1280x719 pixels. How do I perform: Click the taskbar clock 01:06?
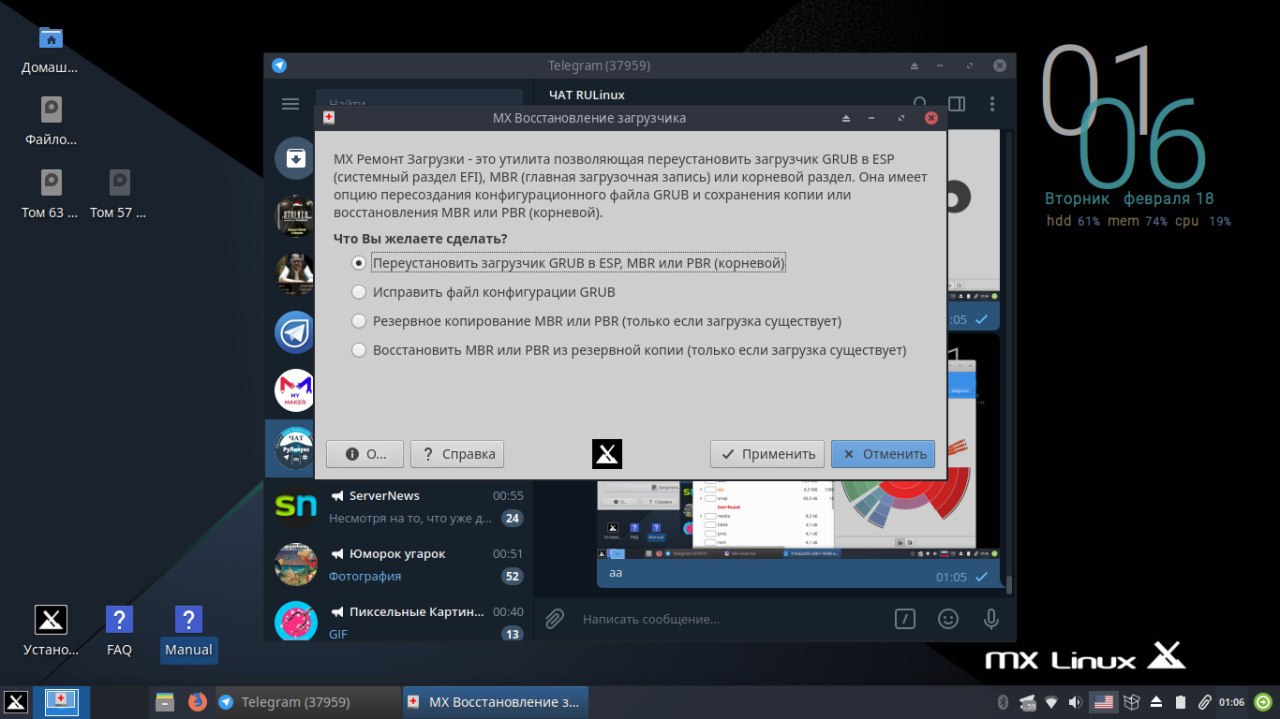point(1232,702)
